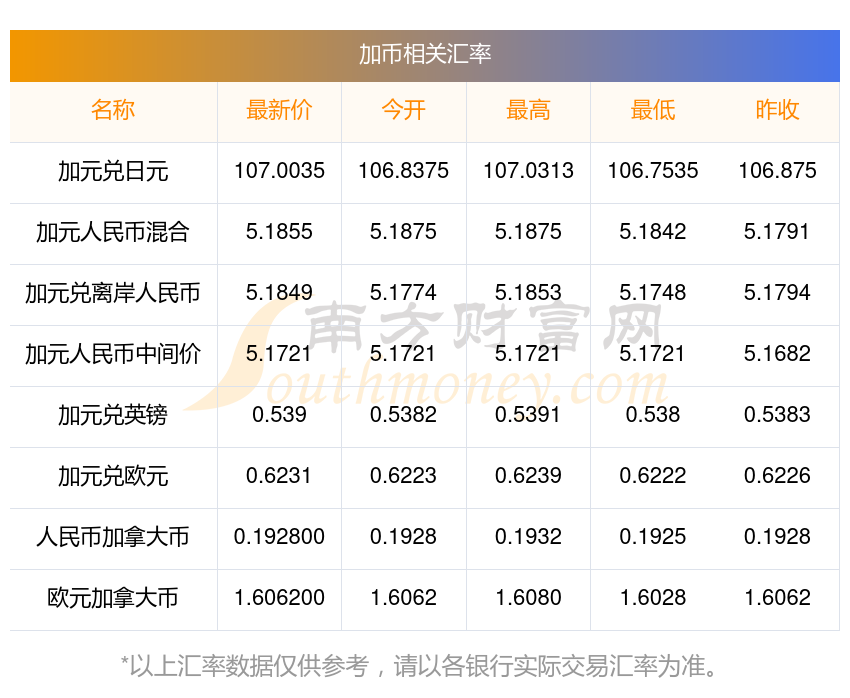
Task: Click the low value 5.1842
Action: click(653, 232)
